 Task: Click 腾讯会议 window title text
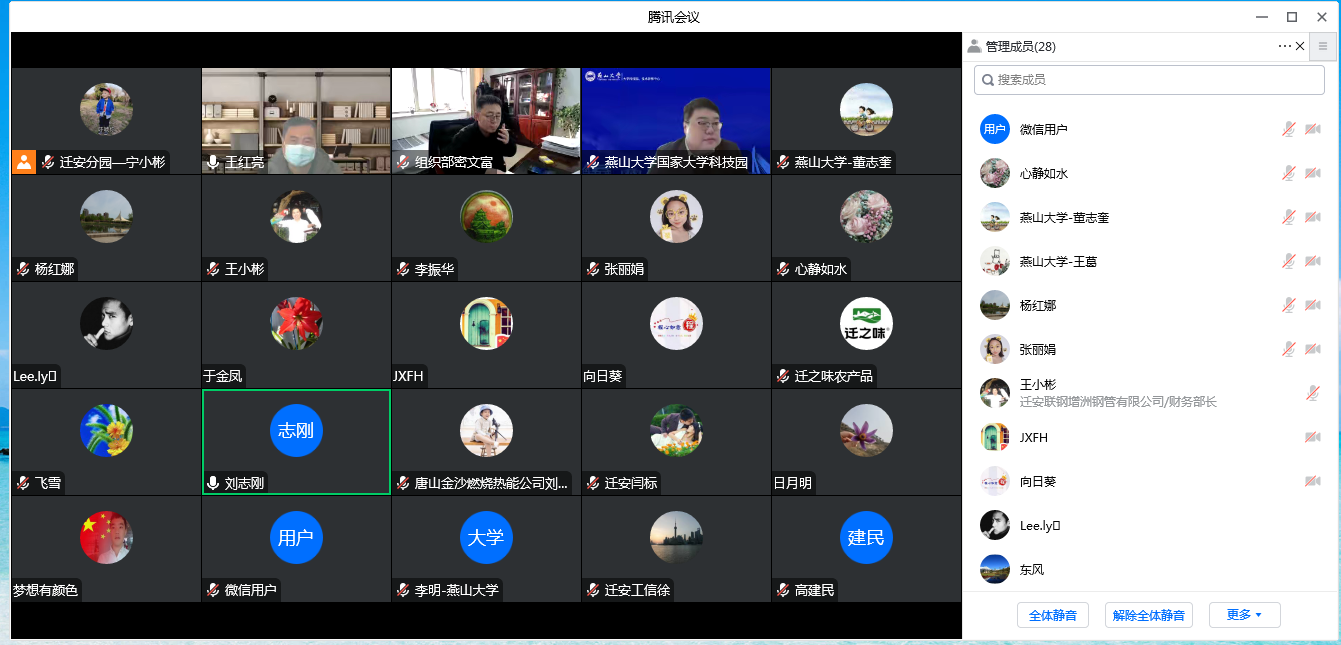[x=672, y=17]
